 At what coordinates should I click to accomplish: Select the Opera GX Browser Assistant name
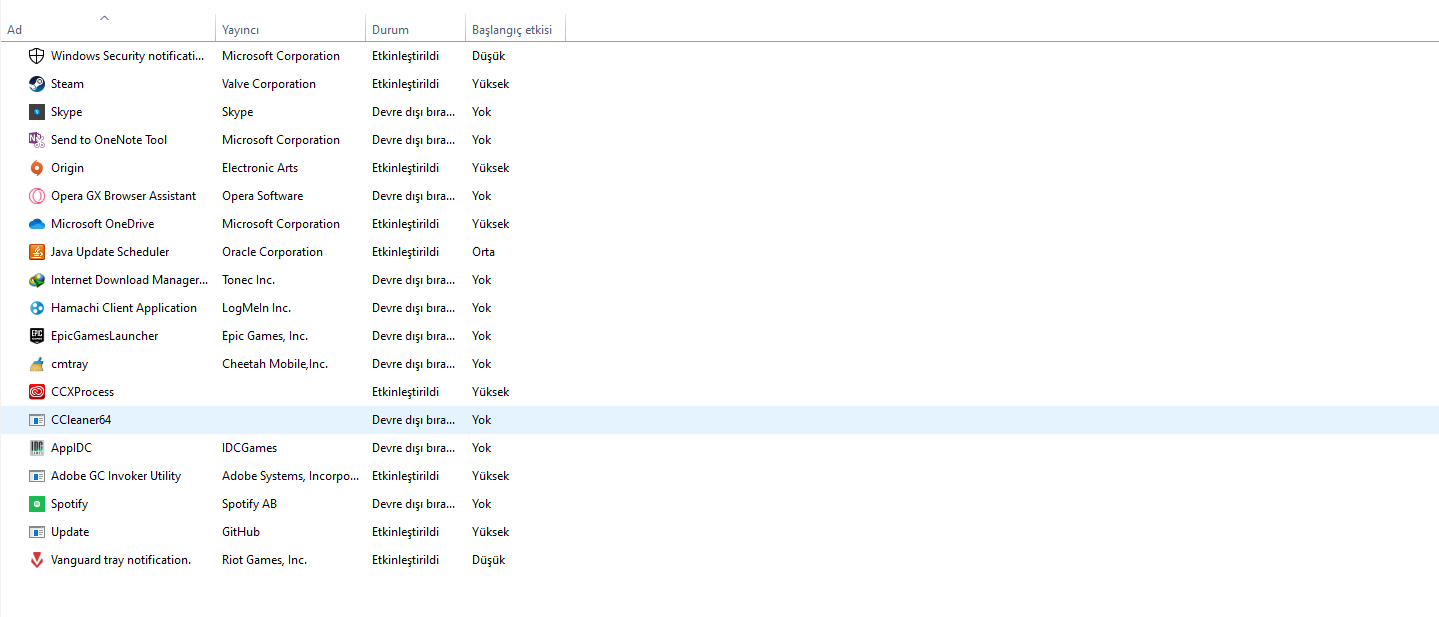pyautogui.click(x=123, y=196)
